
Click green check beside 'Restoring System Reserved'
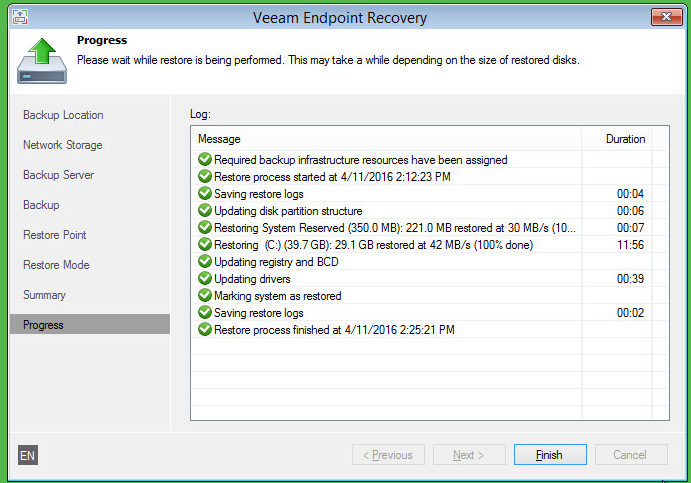(204, 227)
